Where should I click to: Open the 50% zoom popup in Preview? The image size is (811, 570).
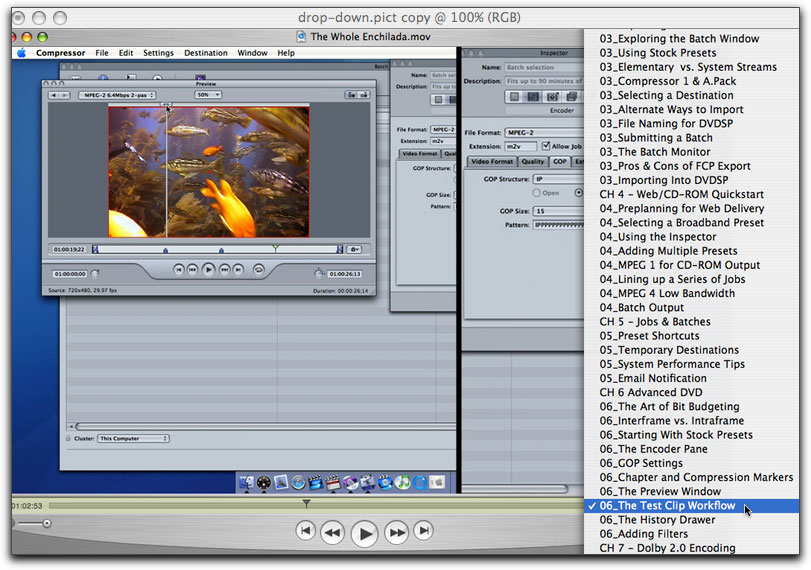(x=208, y=95)
